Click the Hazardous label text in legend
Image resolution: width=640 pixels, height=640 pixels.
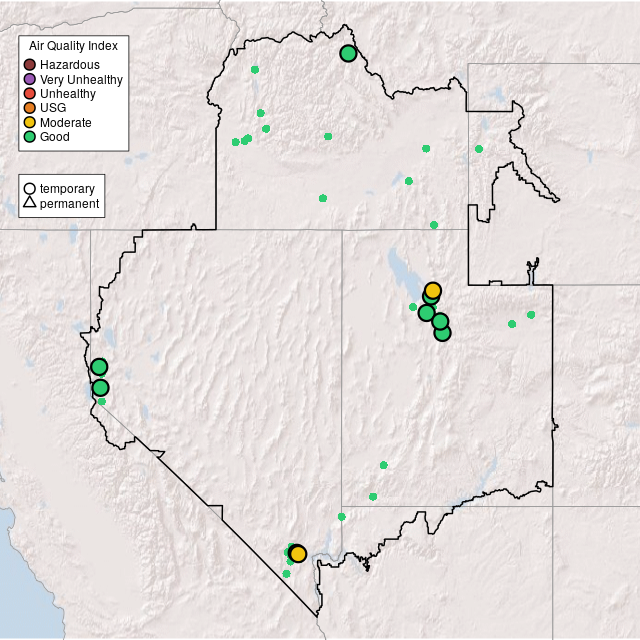point(70,65)
